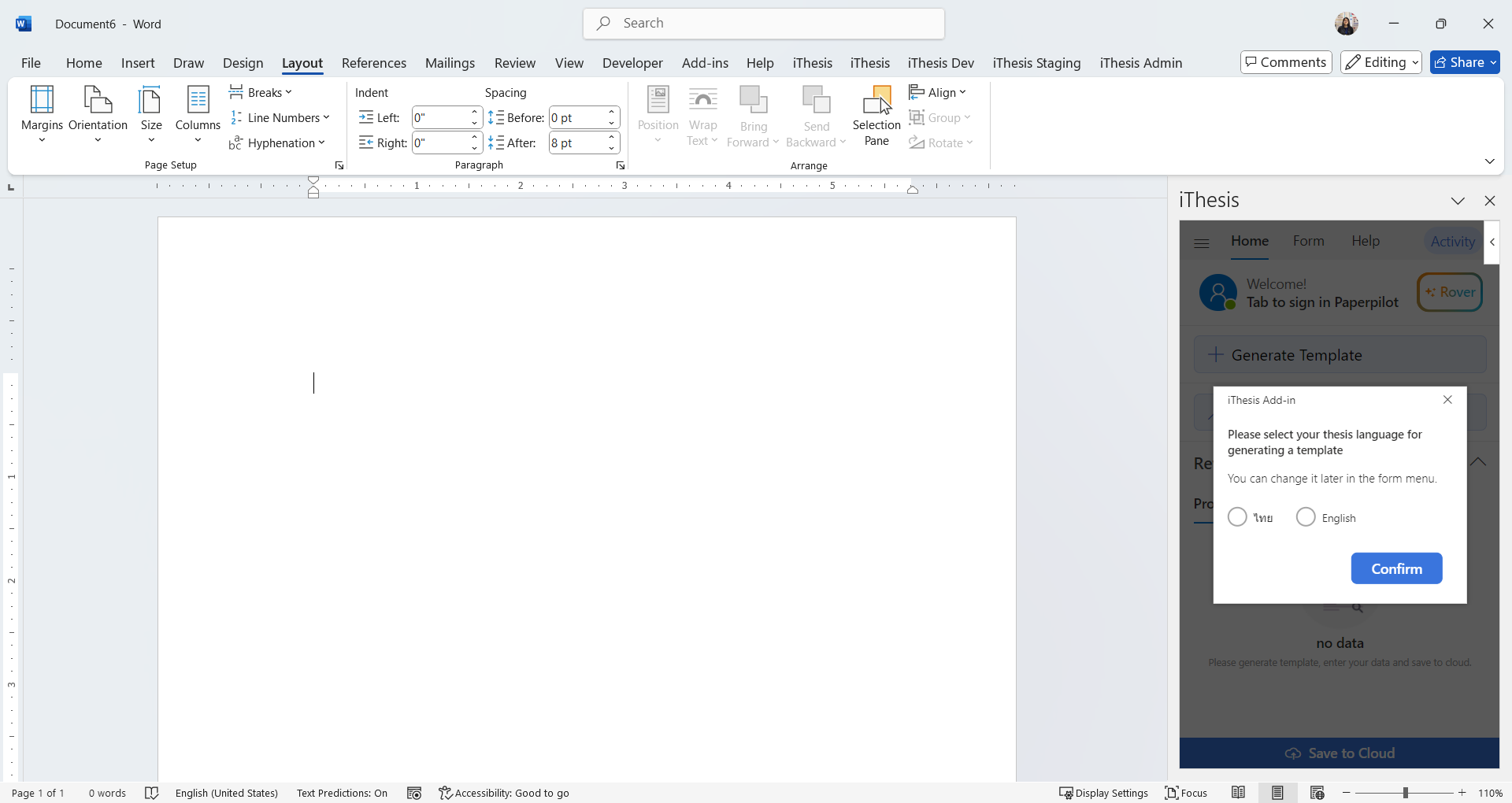The height and width of the screenshot is (803, 1512).
Task: Click the zoom in plus button
Action: [x=1462, y=793]
